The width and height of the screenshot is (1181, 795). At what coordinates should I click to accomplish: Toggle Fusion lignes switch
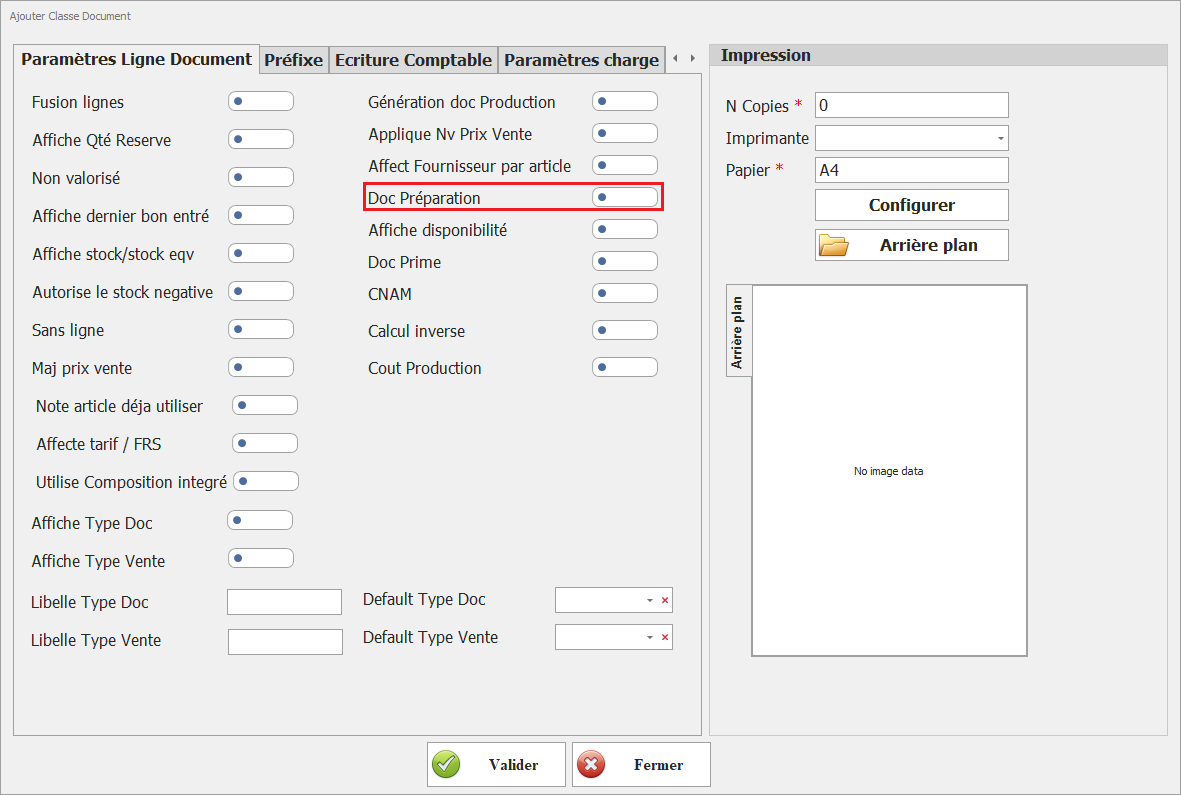coord(261,101)
